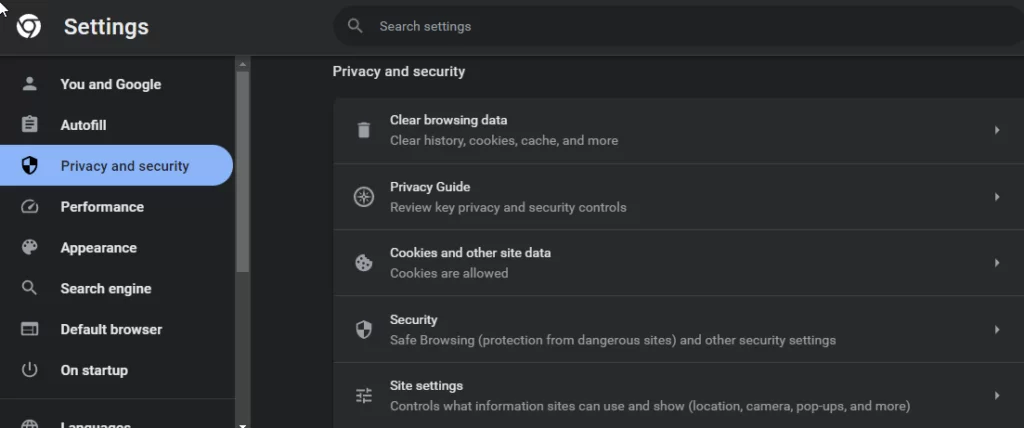Click the sliders icon for Site settings

tap(364, 395)
